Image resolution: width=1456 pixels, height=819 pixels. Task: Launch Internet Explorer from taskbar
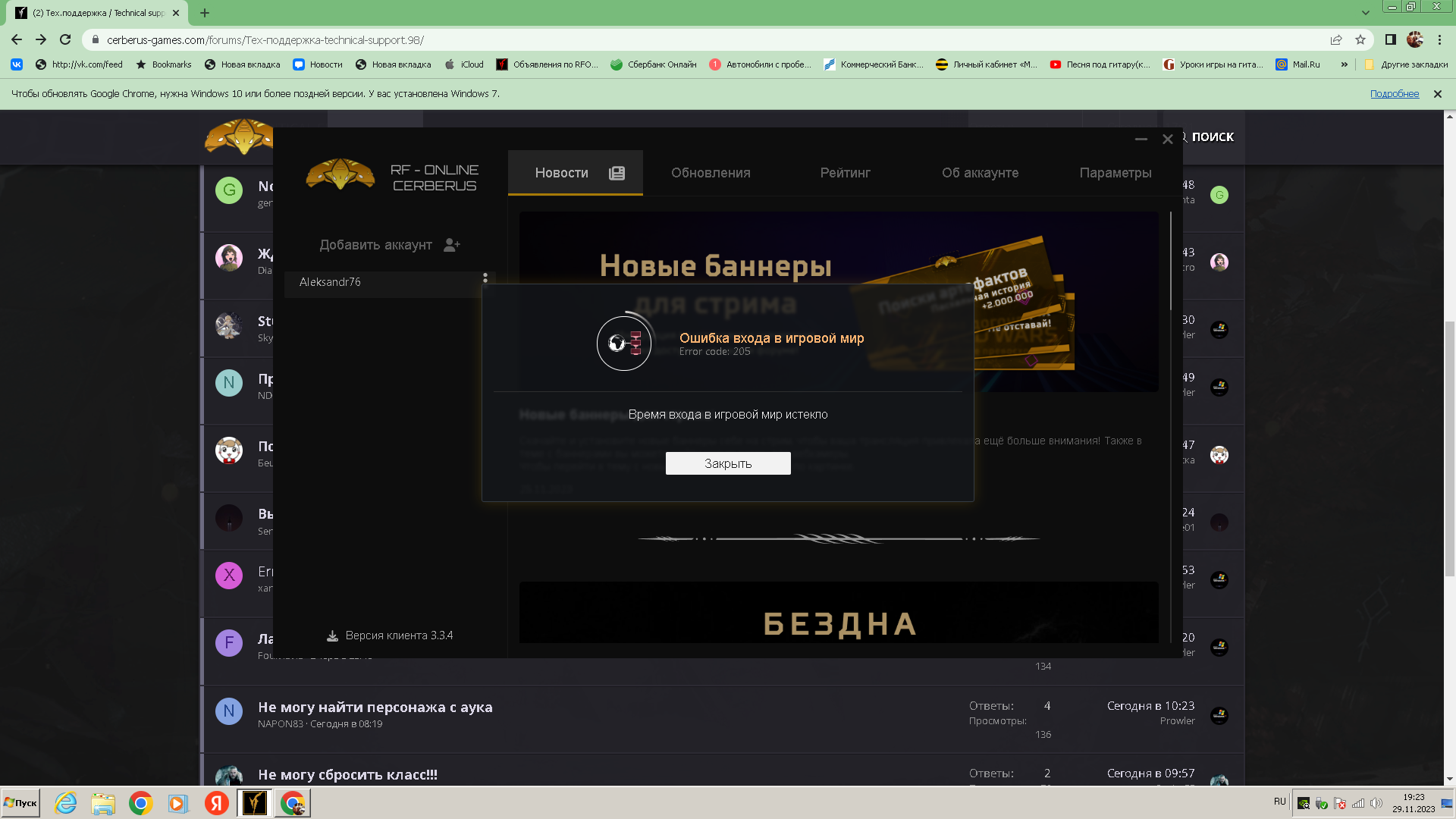coord(66,803)
